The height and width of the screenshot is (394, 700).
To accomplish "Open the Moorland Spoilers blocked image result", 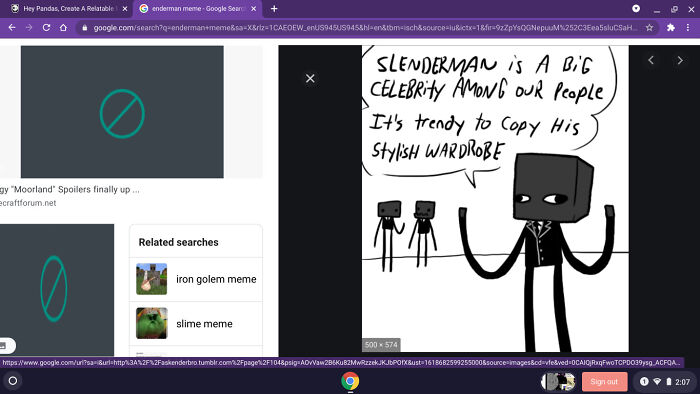I will click(x=122, y=112).
